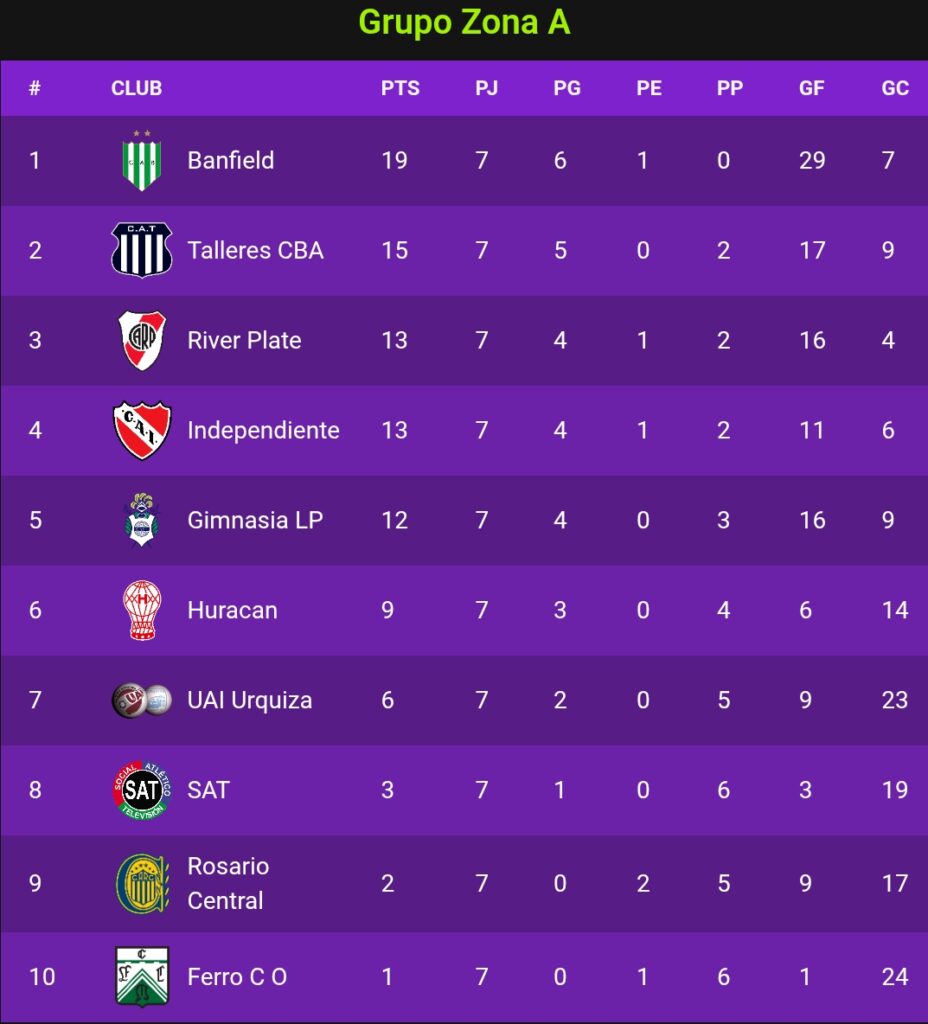The height and width of the screenshot is (1024, 928).
Task: Click the Rosario Central team name
Action: pyautogui.click(x=228, y=884)
